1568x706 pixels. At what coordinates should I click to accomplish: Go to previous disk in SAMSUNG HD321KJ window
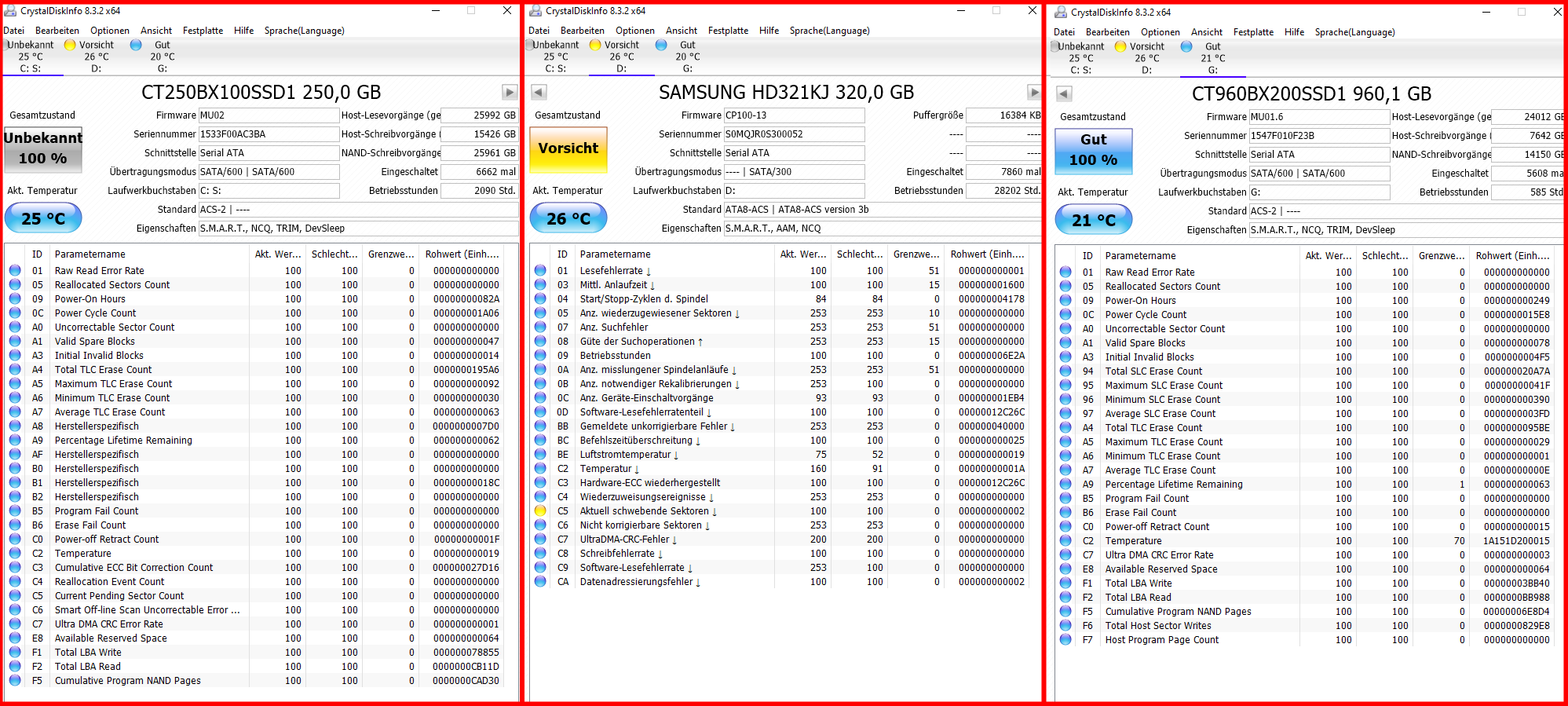point(539,92)
